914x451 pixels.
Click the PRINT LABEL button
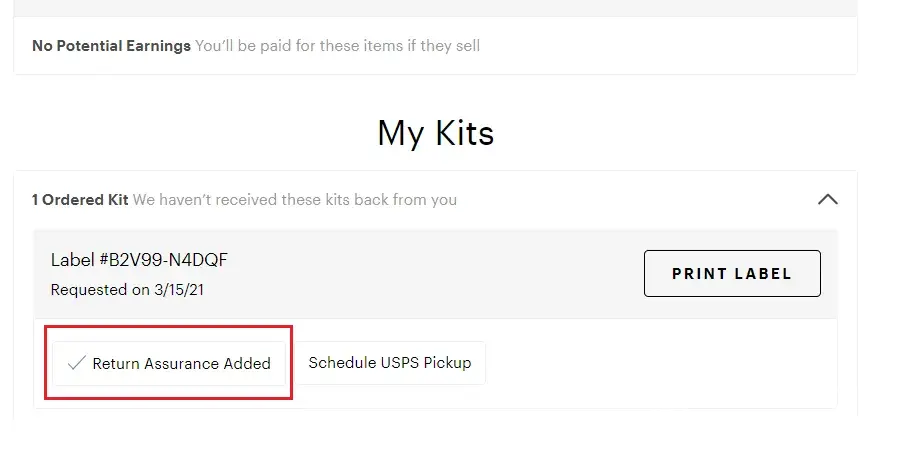coord(732,273)
